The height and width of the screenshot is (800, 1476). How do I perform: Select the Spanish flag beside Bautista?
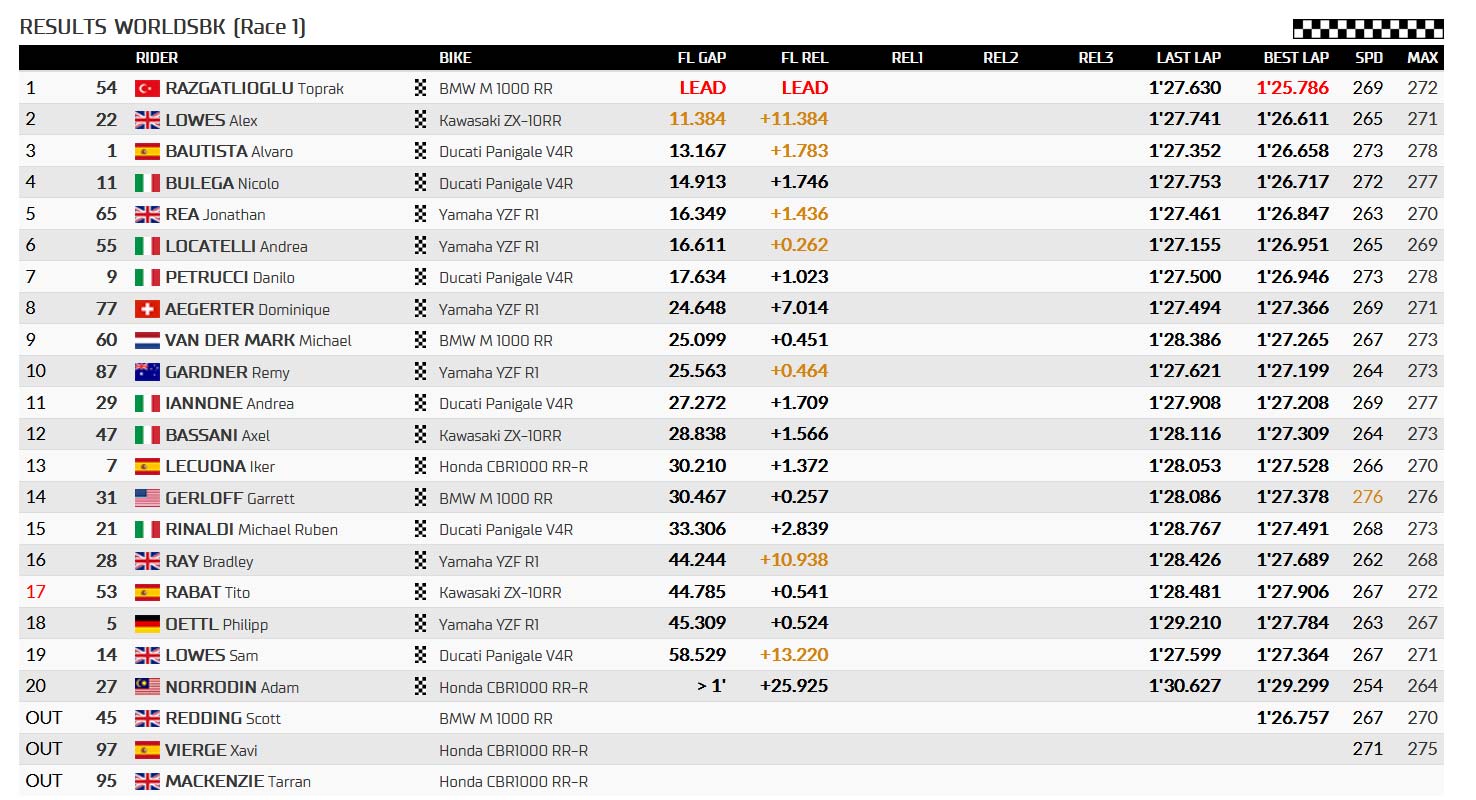tap(147, 151)
